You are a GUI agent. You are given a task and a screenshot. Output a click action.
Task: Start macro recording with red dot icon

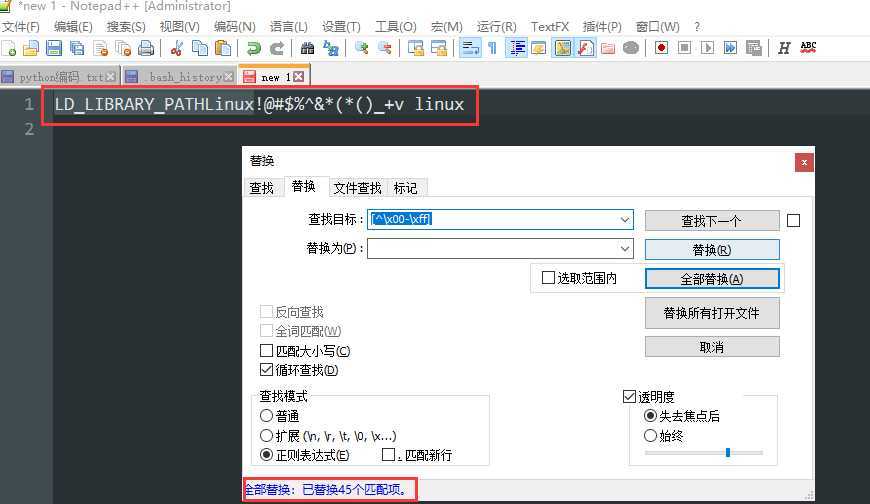pyautogui.click(x=661, y=48)
